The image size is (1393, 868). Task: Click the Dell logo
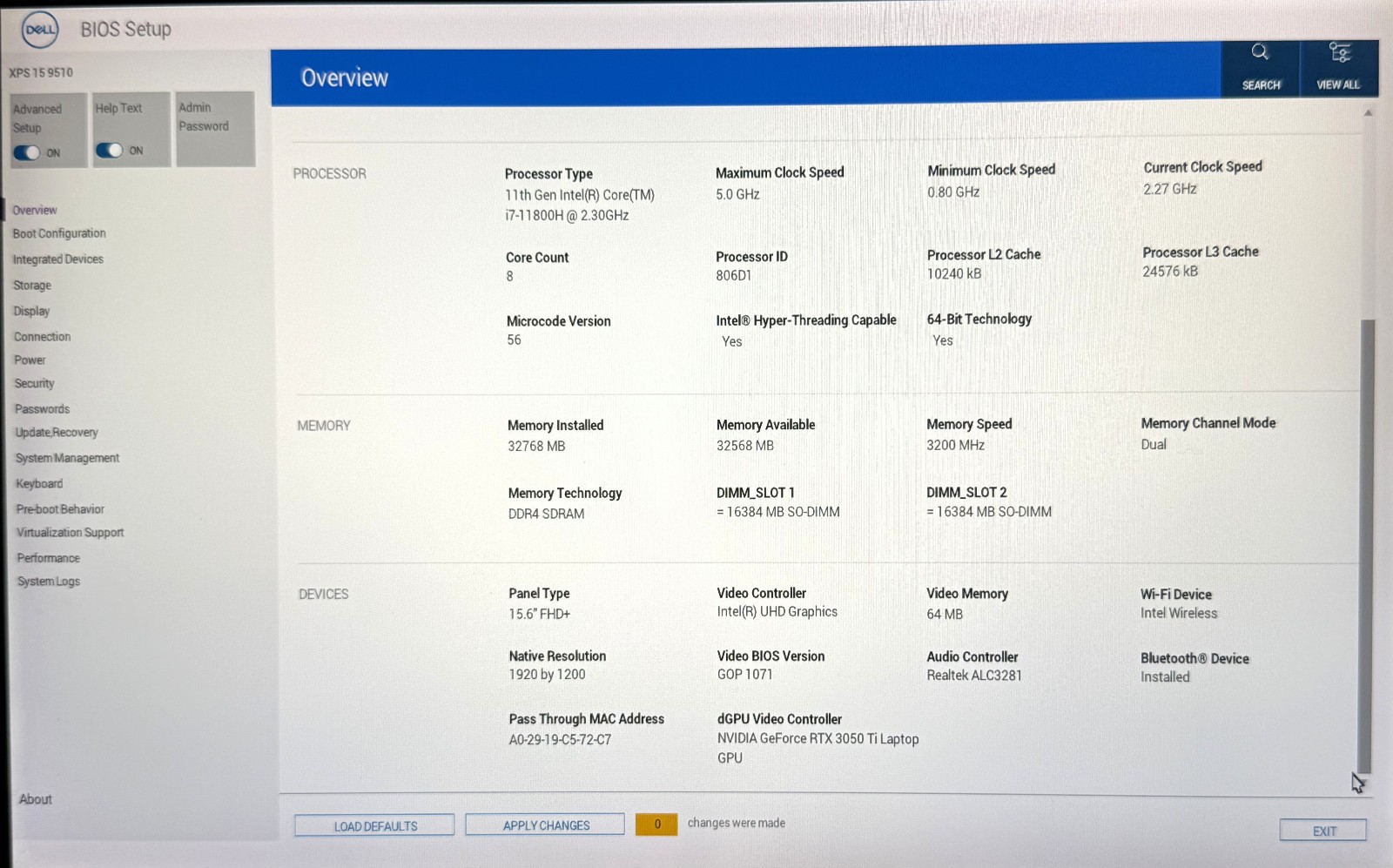[40, 30]
